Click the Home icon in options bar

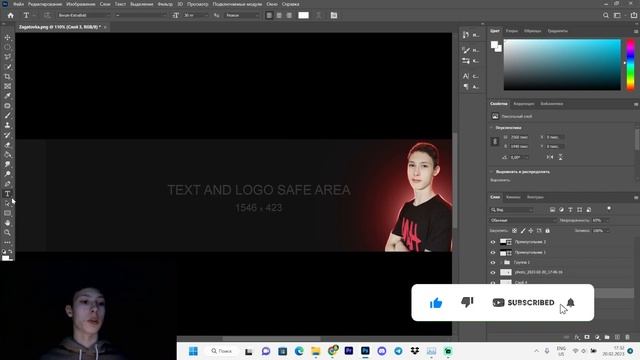point(11,16)
